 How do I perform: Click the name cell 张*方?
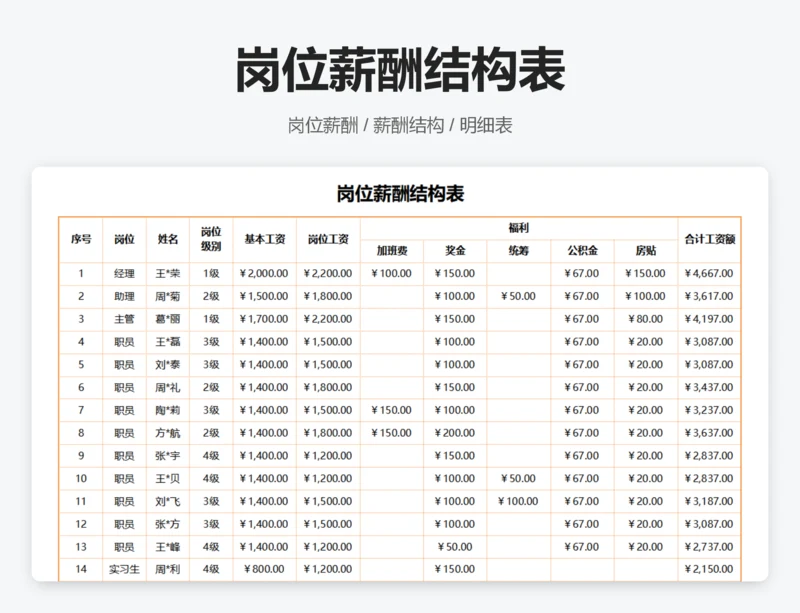pyautogui.click(x=168, y=524)
